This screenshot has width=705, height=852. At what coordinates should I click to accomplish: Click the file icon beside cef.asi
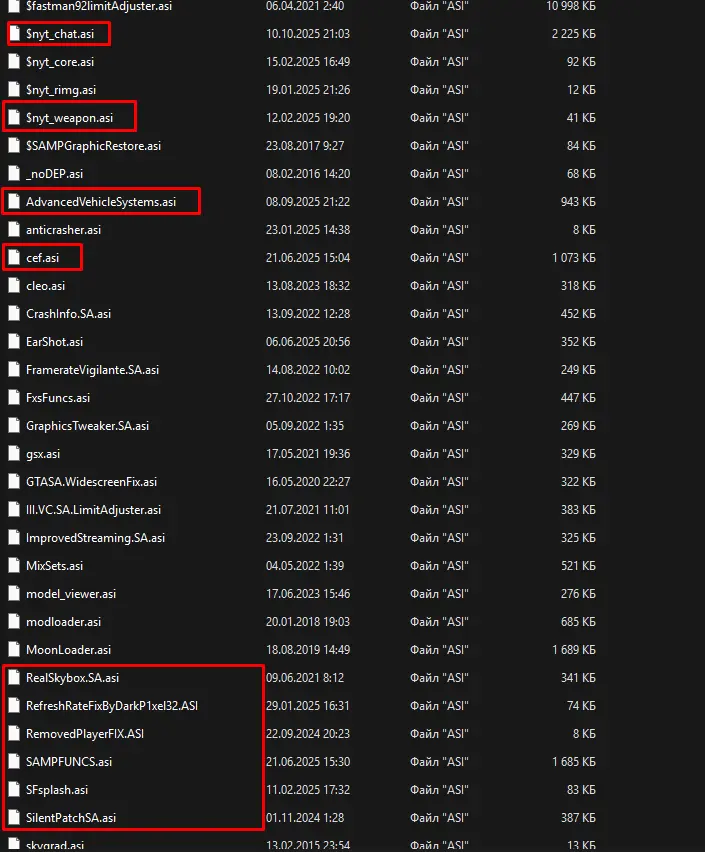14,258
